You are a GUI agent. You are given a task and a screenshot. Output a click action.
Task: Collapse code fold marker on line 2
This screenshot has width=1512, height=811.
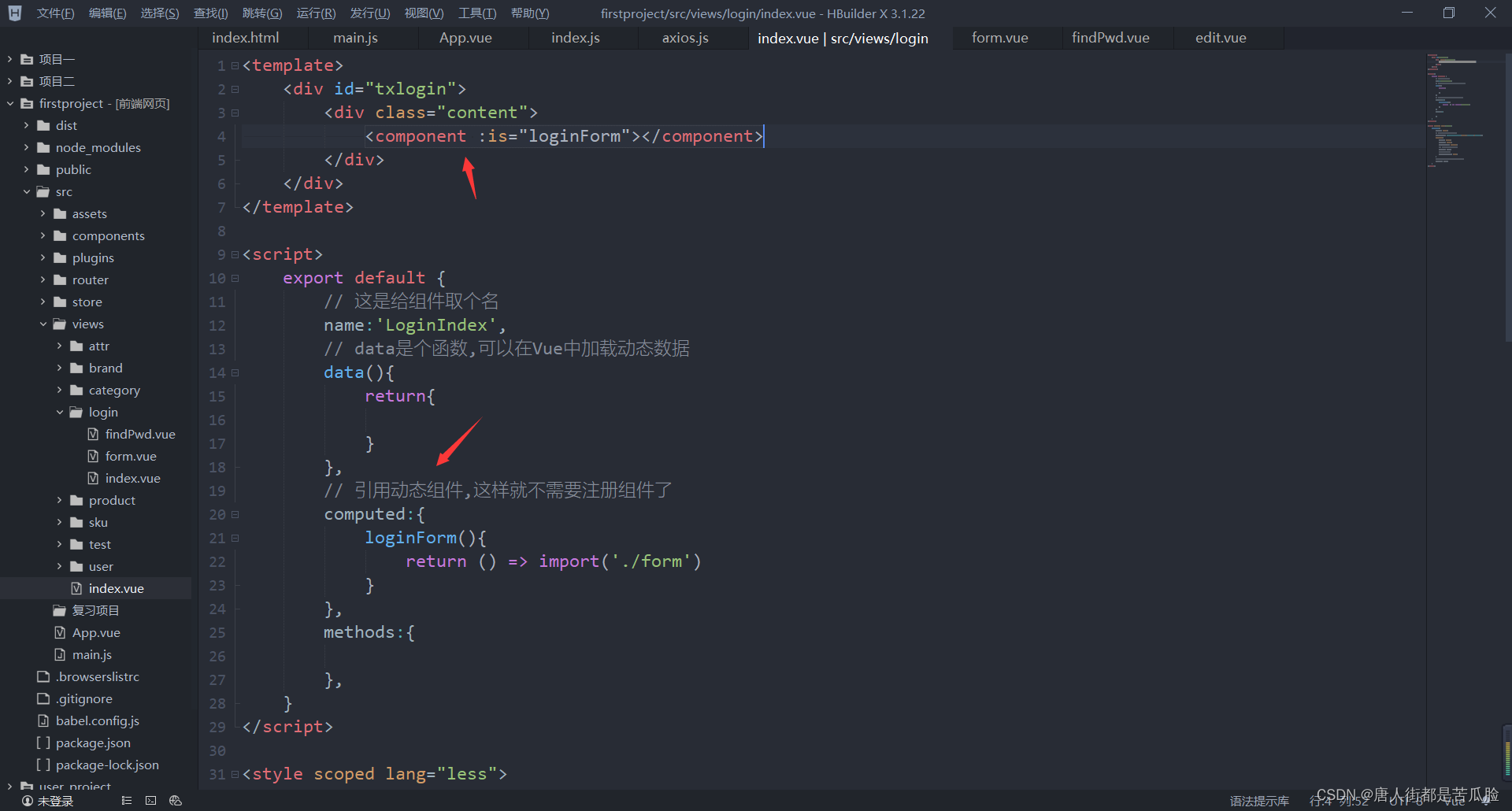coord(235,89)
